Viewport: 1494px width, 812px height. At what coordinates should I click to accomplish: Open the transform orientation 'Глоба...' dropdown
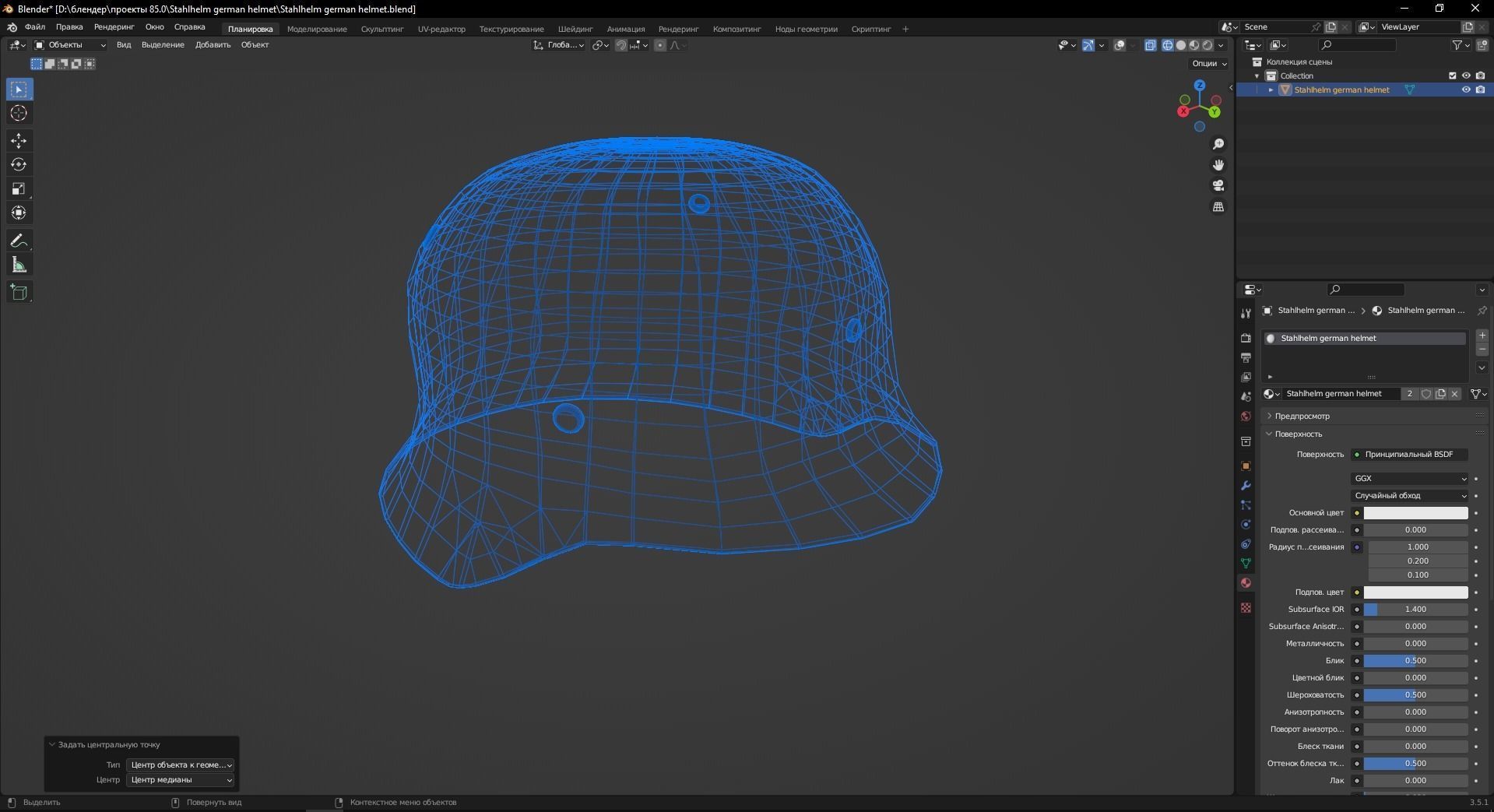pos(559,45)
